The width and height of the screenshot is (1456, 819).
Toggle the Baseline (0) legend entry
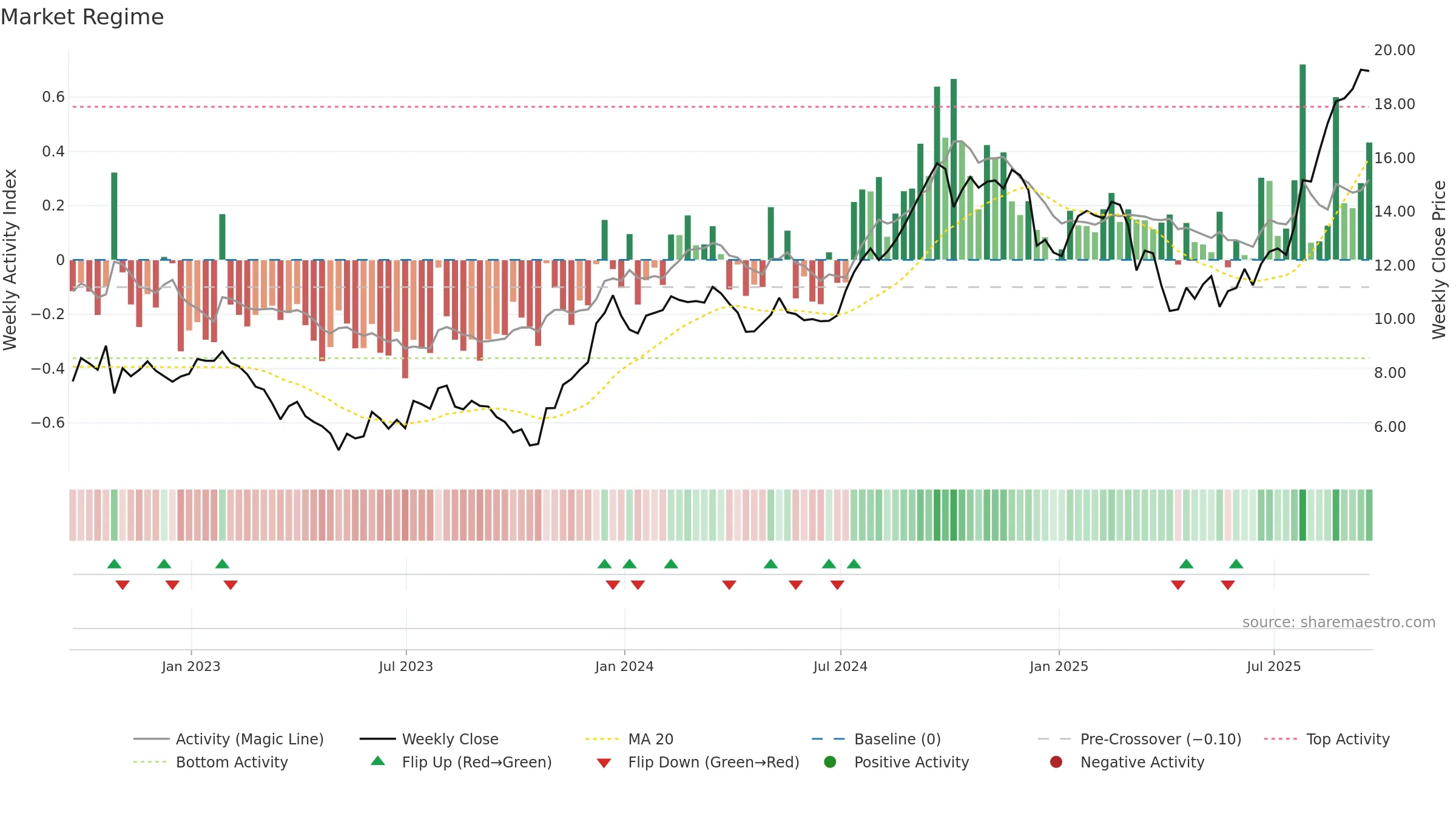(x=876, y=739)
